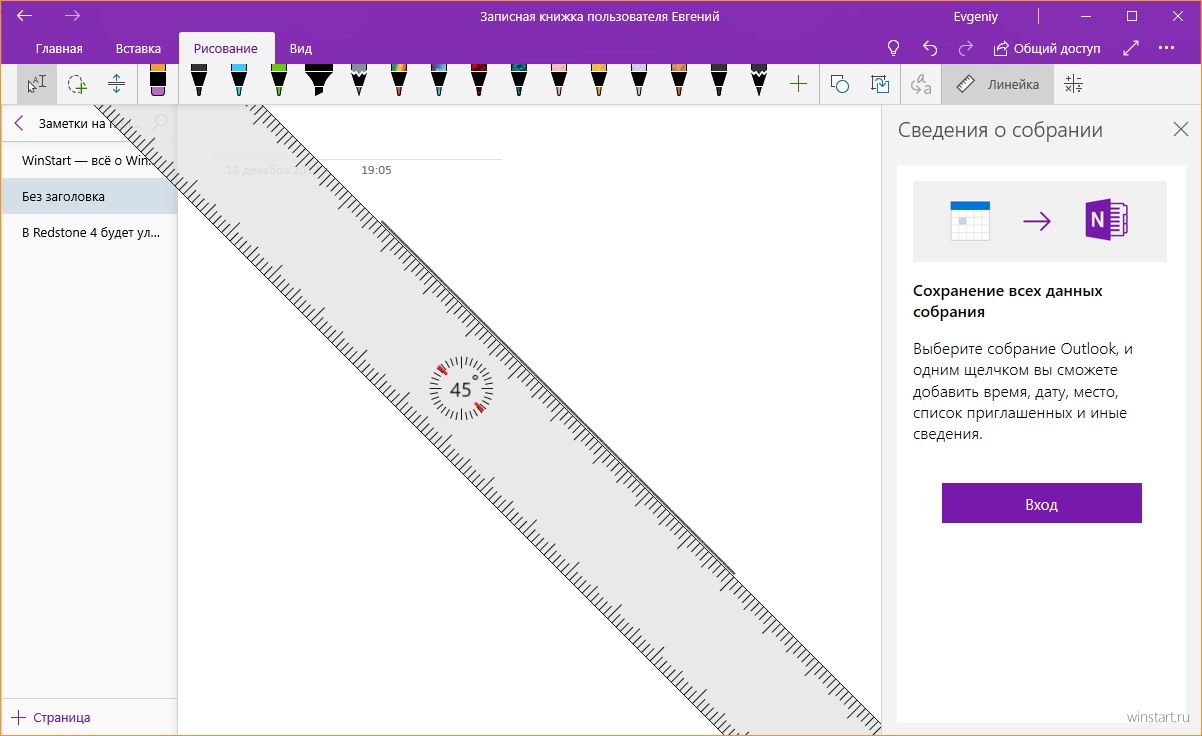
Task: Click the ruler's 45° angle dial
Action: pyautogui.click(x=461, y=388)
